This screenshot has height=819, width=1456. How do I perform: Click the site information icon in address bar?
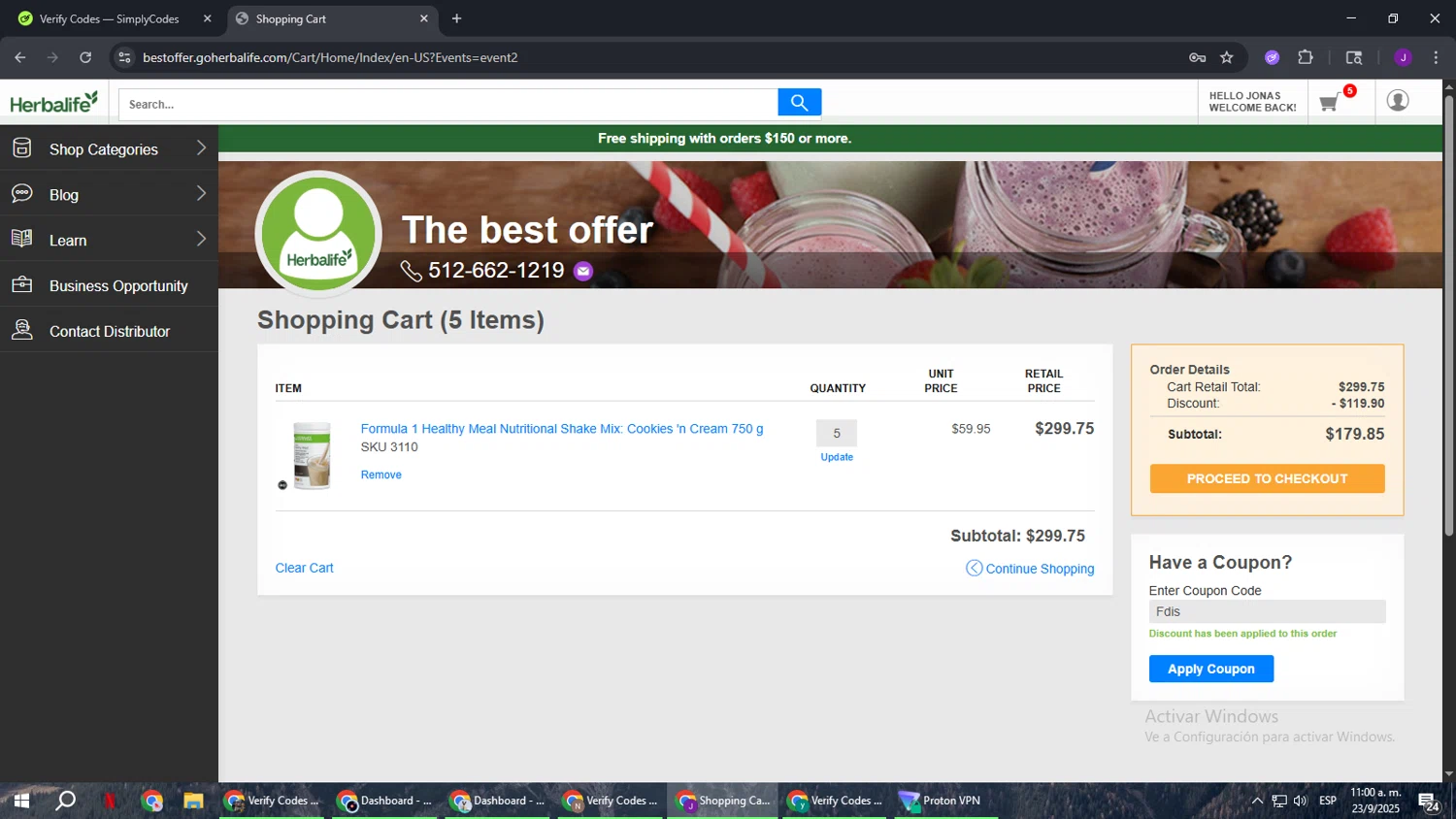(124, 57)
